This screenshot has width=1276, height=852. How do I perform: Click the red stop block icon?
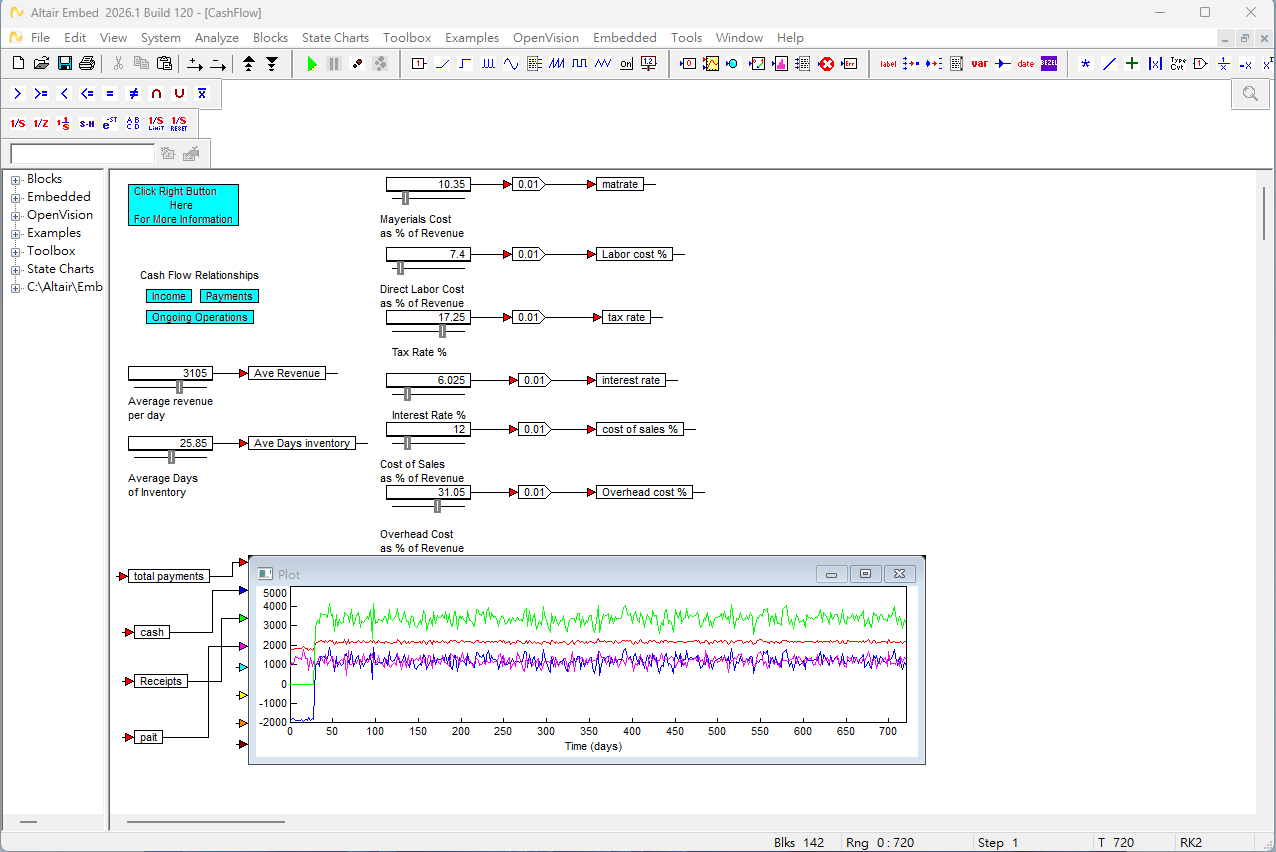[826, 63]
